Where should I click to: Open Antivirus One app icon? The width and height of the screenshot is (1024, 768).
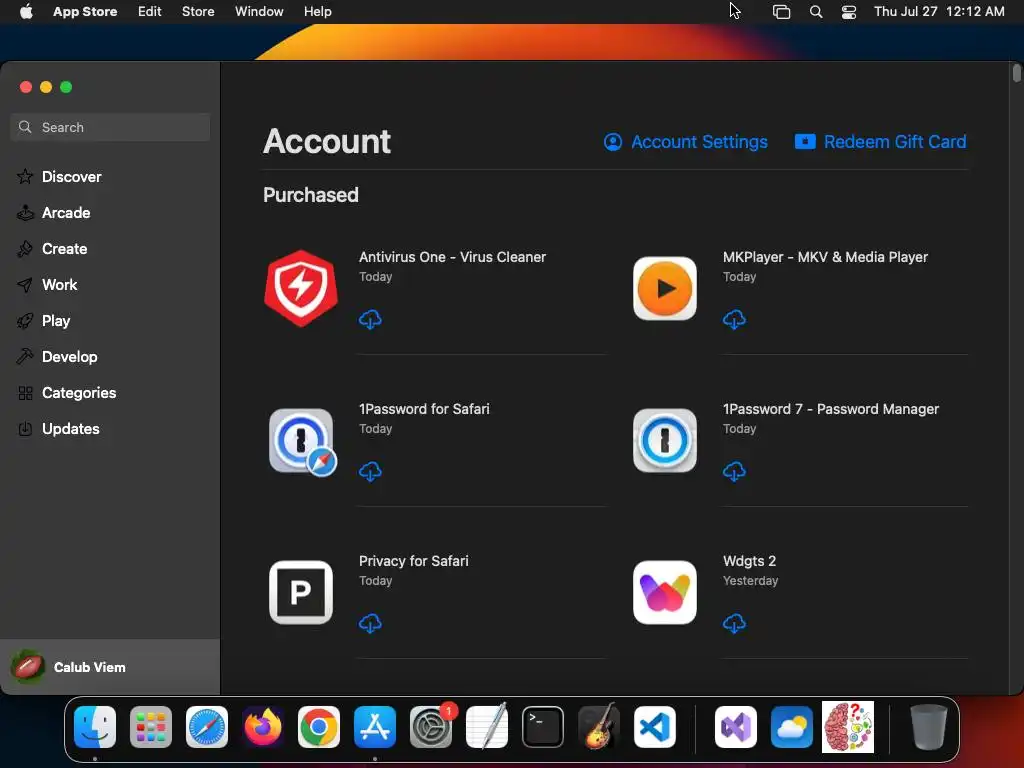301,288
